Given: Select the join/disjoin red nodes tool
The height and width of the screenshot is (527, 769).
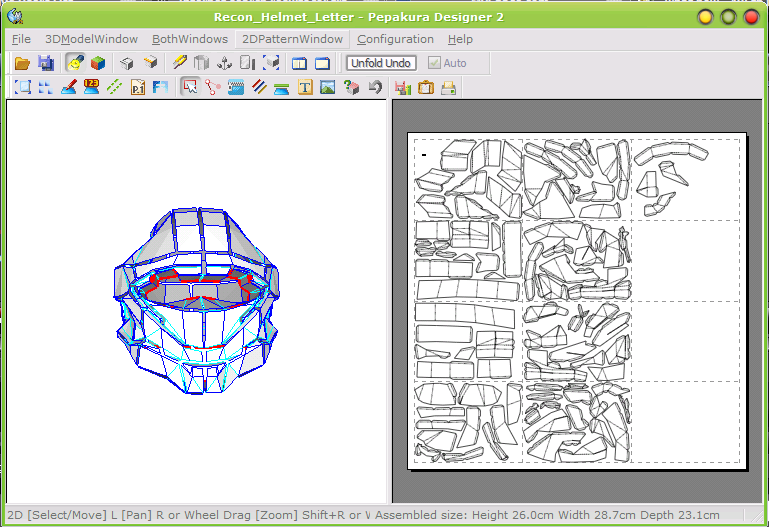Looking at the screenshot, I should point(213,87).
